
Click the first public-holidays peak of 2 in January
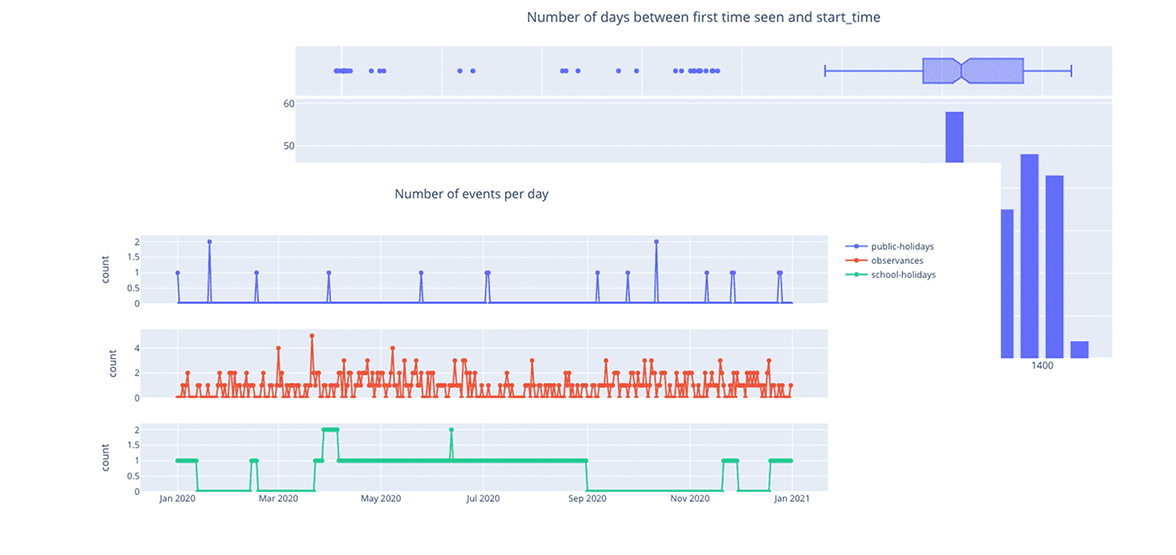(209, 241)
